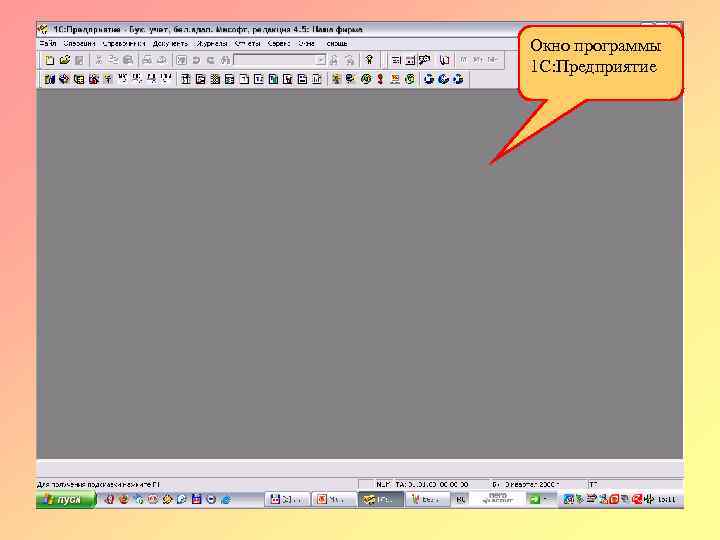This screenshot has width=720, height=540.
Task: Click the Cut scissors toolbar icon
Action: 98,60
